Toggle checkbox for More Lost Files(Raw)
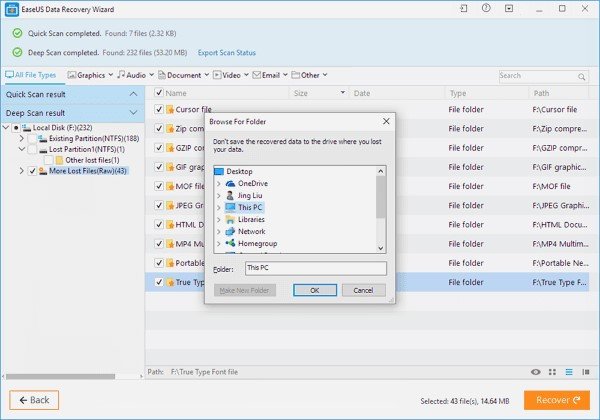Viewport: 600px width, 420px height. (33, 171)
